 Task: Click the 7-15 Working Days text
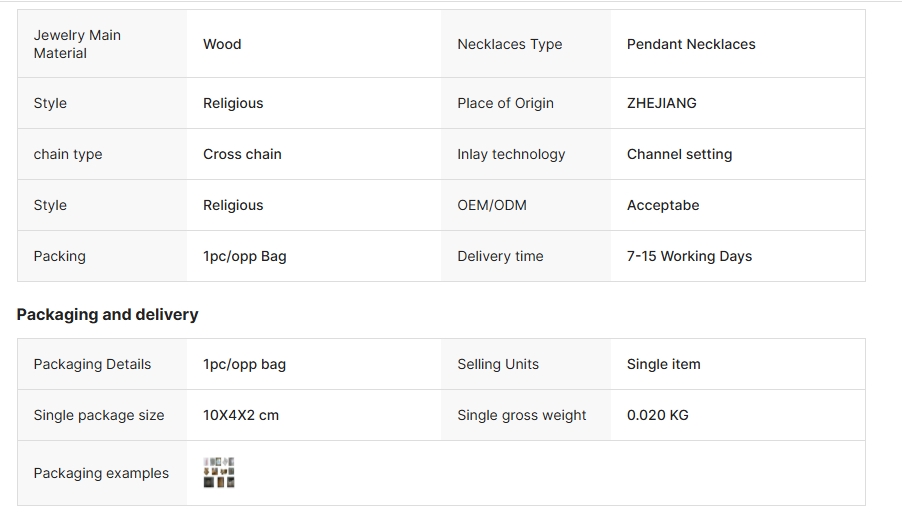(x=689, y=256)
